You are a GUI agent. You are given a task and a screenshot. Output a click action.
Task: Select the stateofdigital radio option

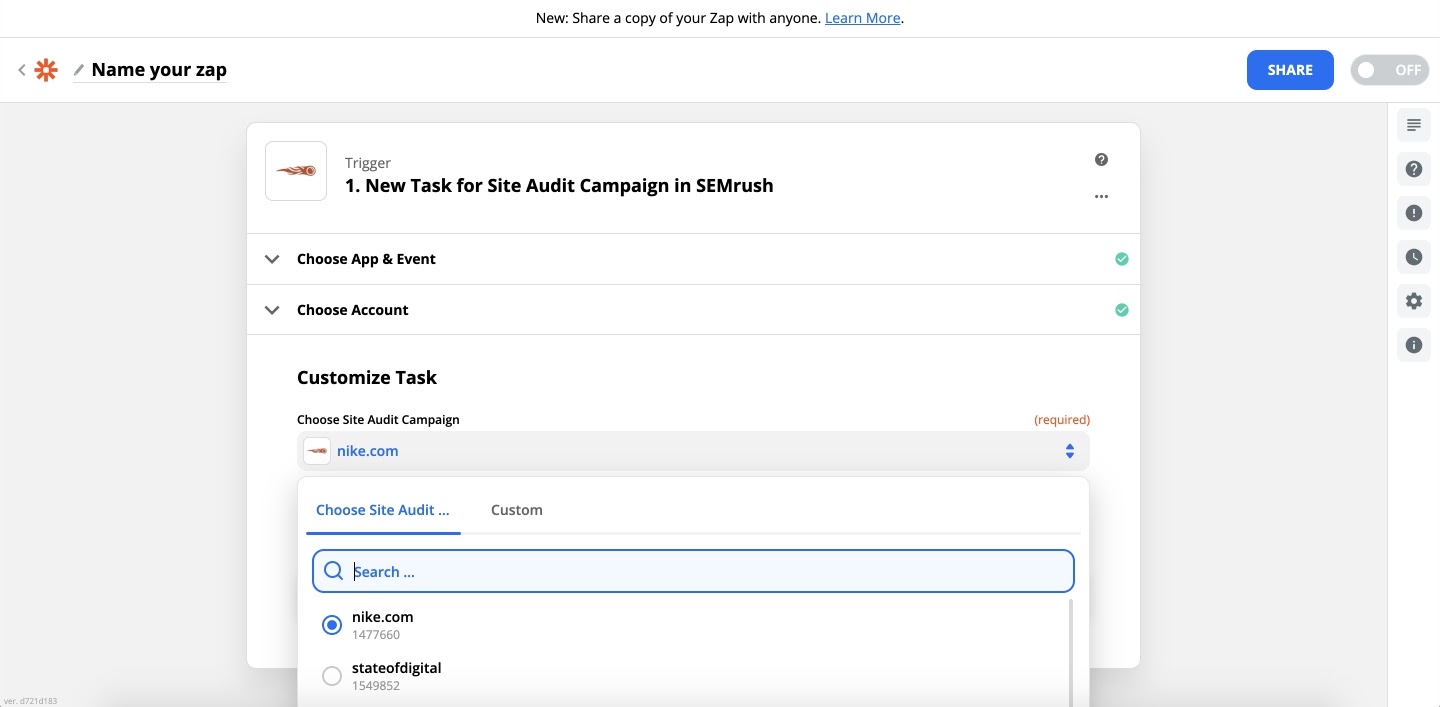tap(332, 676)
